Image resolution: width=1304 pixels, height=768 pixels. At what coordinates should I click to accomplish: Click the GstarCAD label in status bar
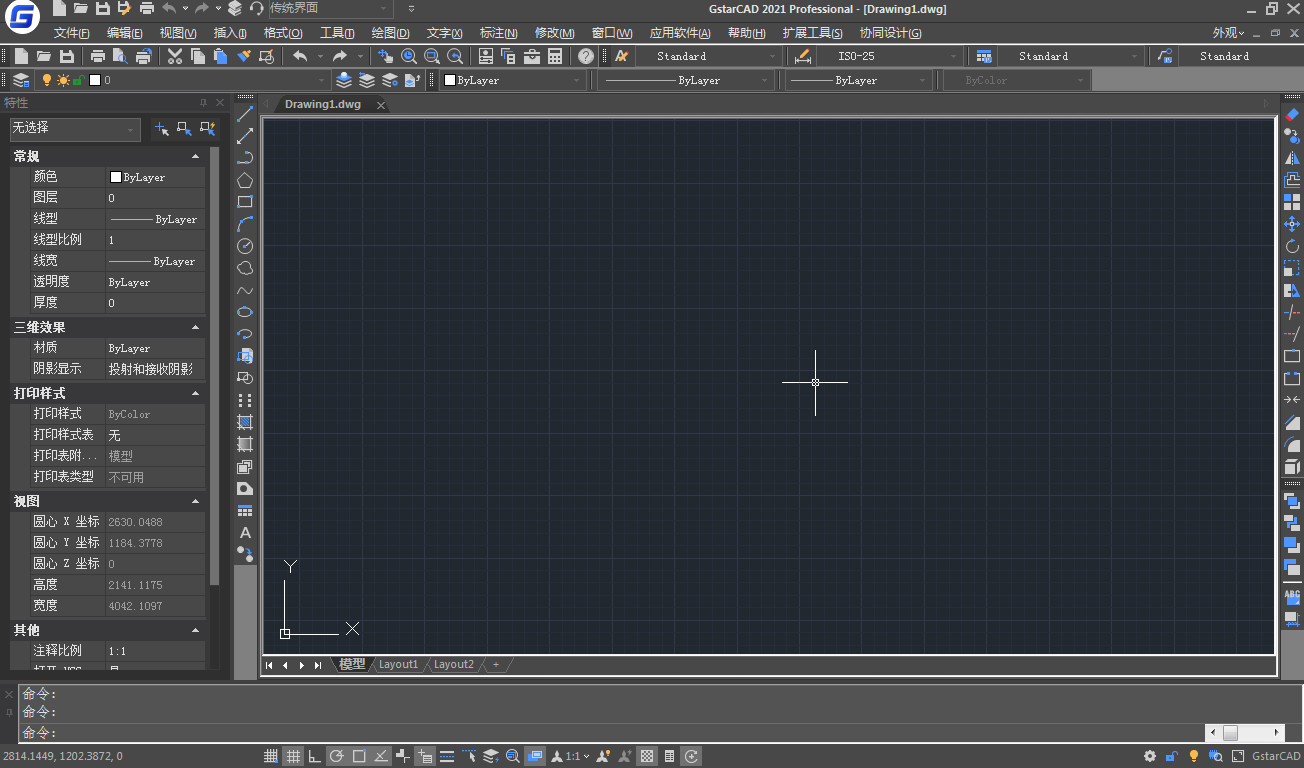[1276, 756]
